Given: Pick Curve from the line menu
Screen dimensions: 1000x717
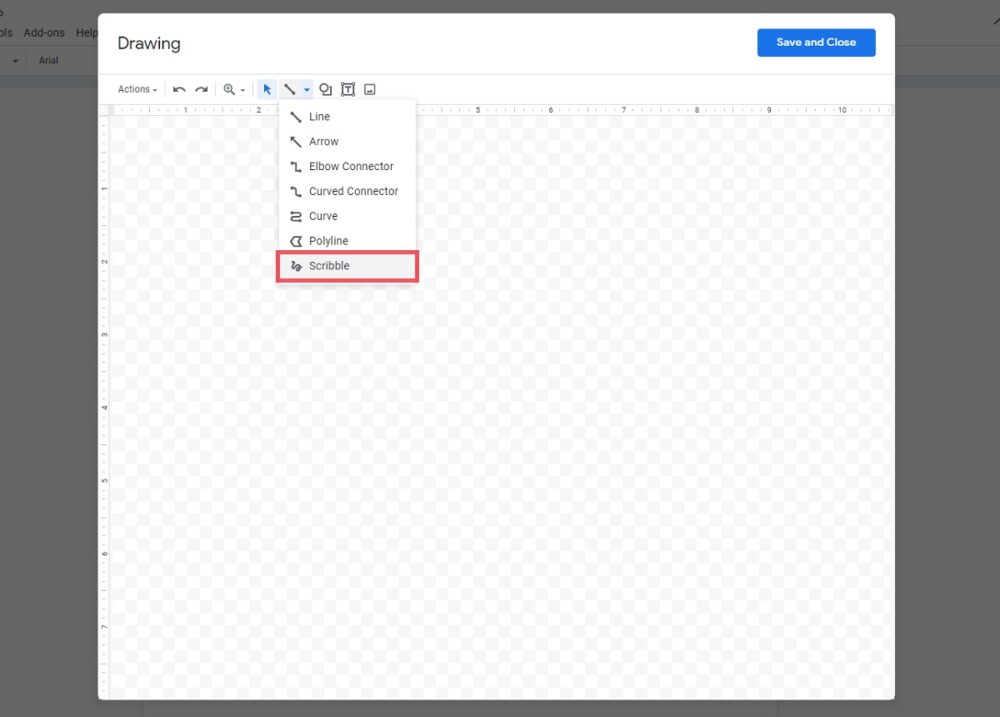Looking at the screenshot, I should pyautogui.click(x=347, y=216).
